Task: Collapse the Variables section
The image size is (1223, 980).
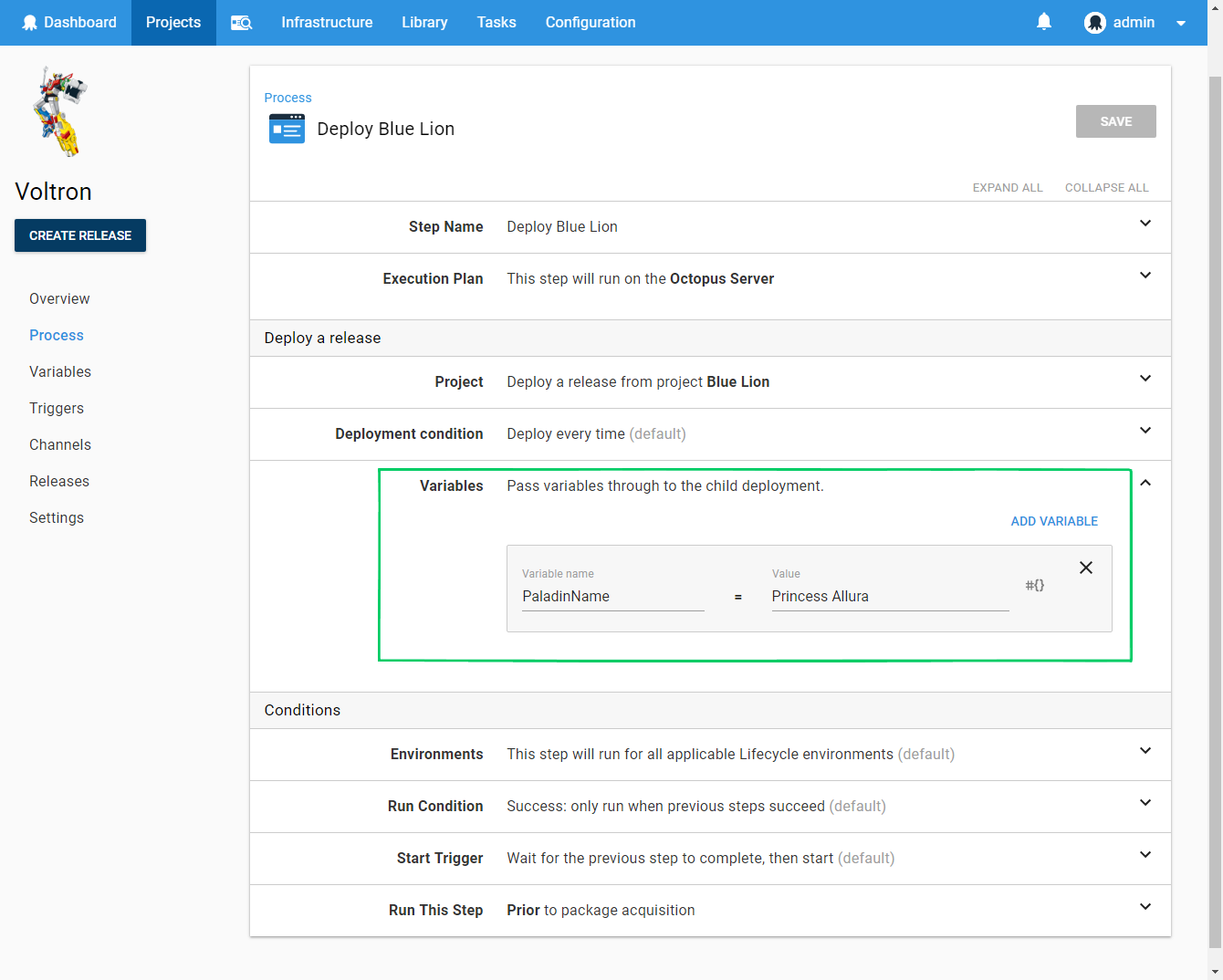Action: pos(1145,483)
